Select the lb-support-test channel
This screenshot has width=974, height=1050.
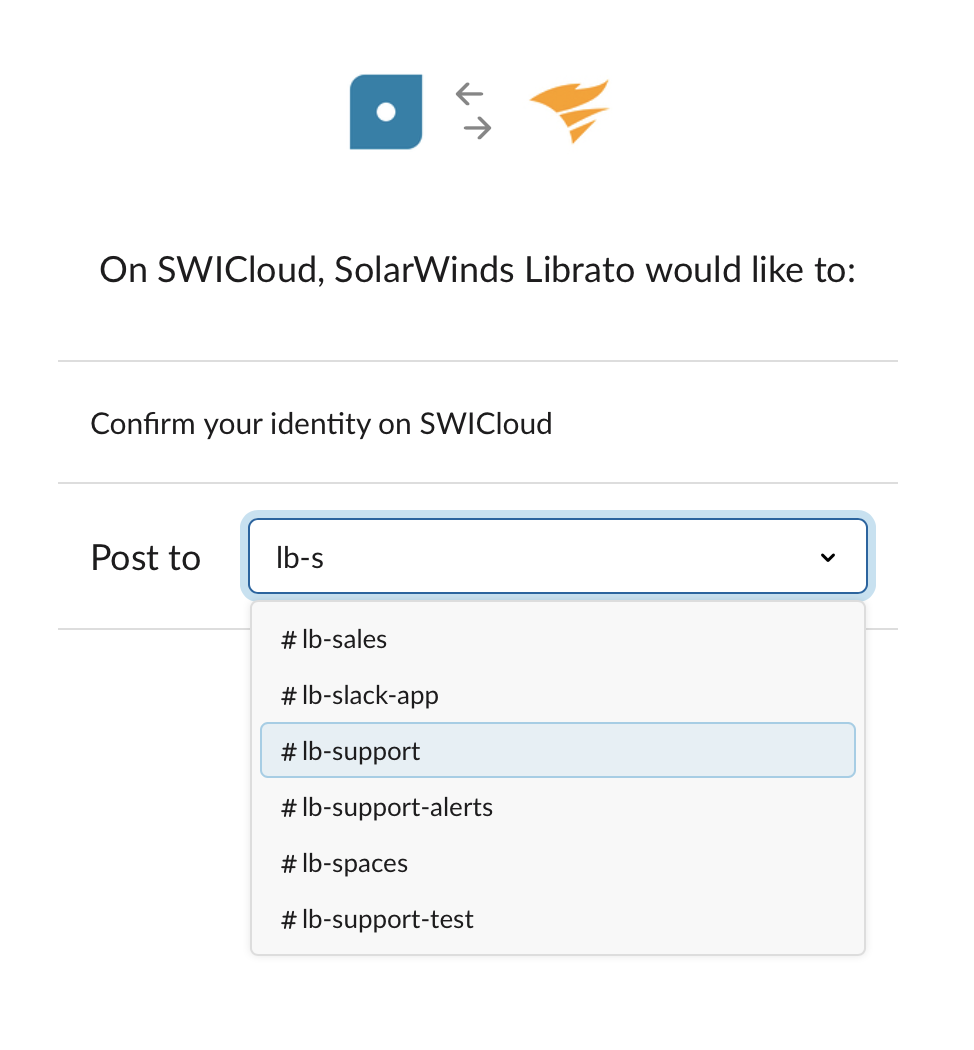(x=388, y=919)
